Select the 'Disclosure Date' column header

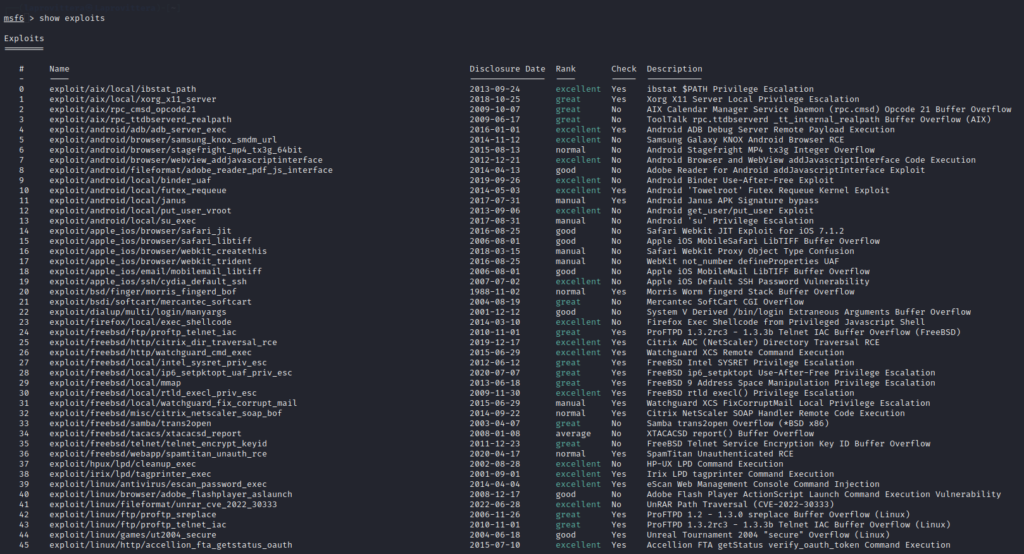tap(507, 69)
